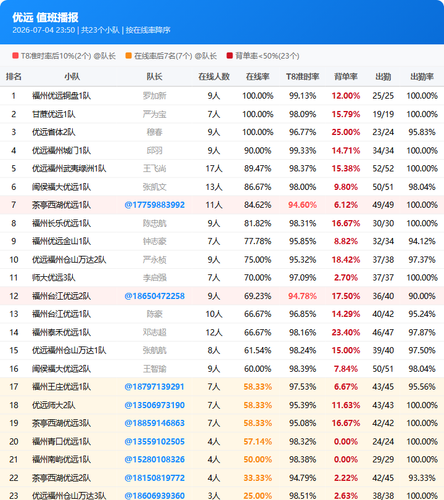Select team 师大优远3队

pos(54,278)
